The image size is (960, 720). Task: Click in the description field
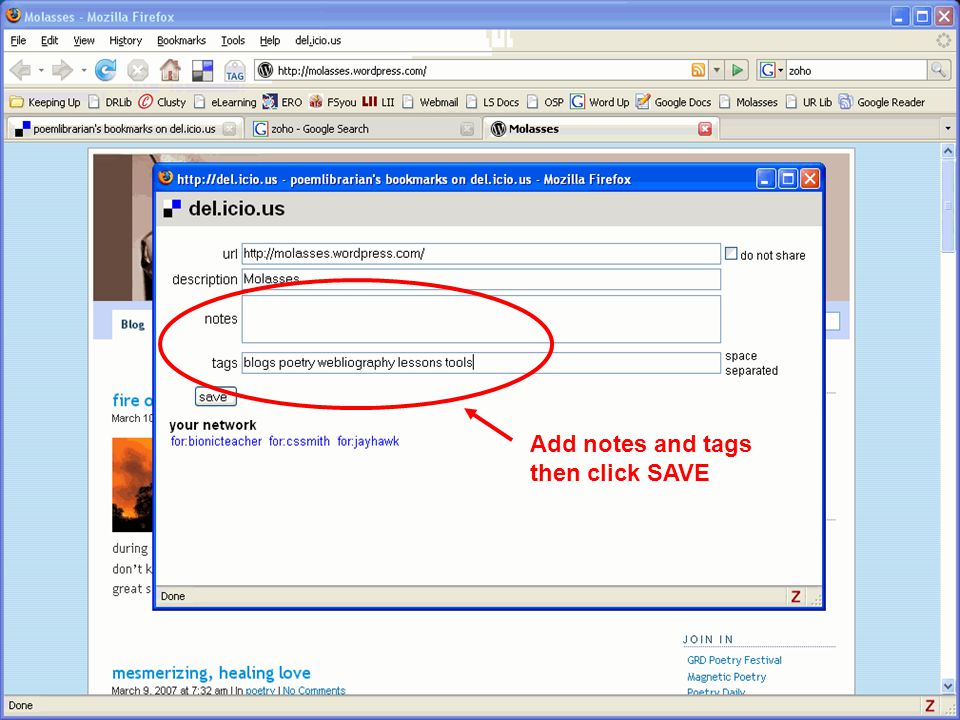point(481,279)
